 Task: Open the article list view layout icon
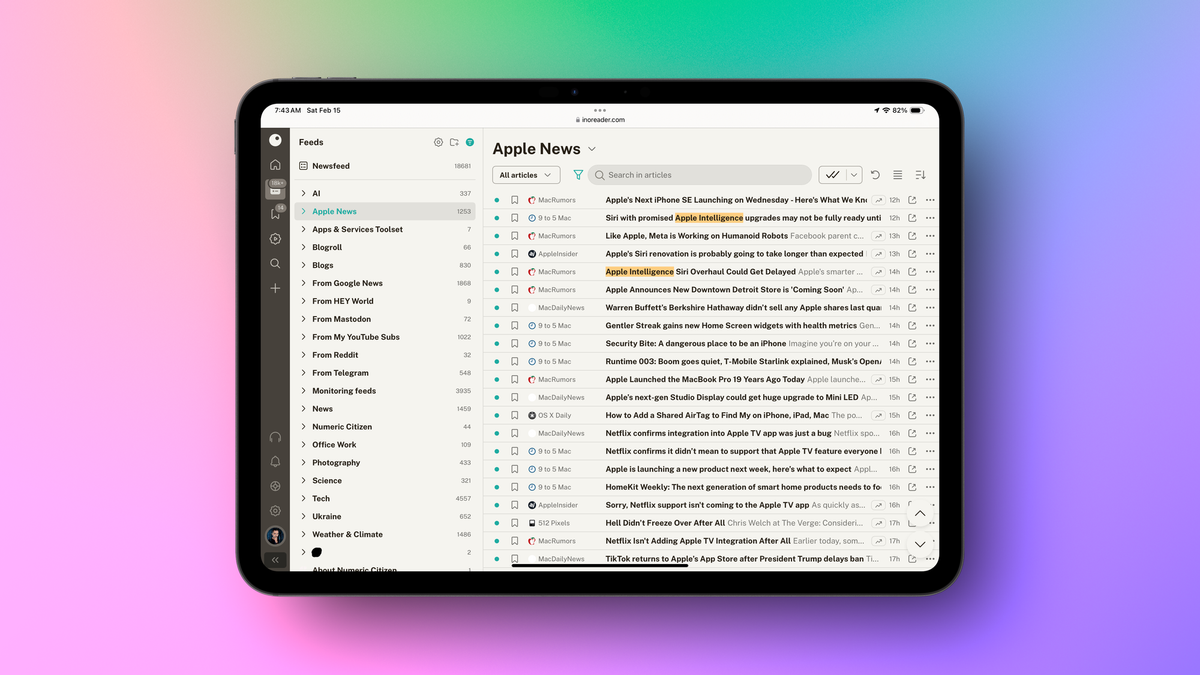point(897,175)
